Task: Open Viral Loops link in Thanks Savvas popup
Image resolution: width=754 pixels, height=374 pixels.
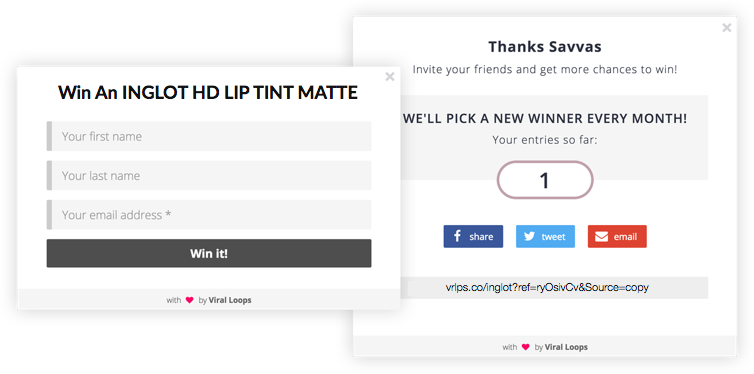Action: pyautogui.click(x=566, y=347)
